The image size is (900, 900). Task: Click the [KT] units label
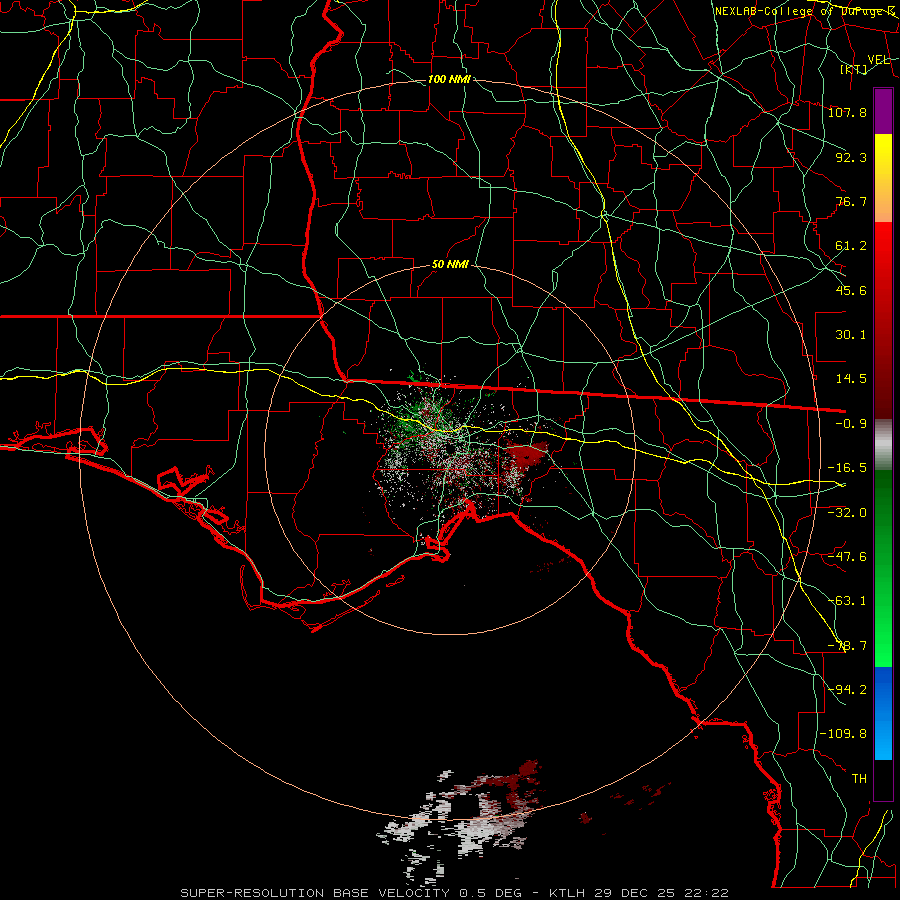coord(854,69)
